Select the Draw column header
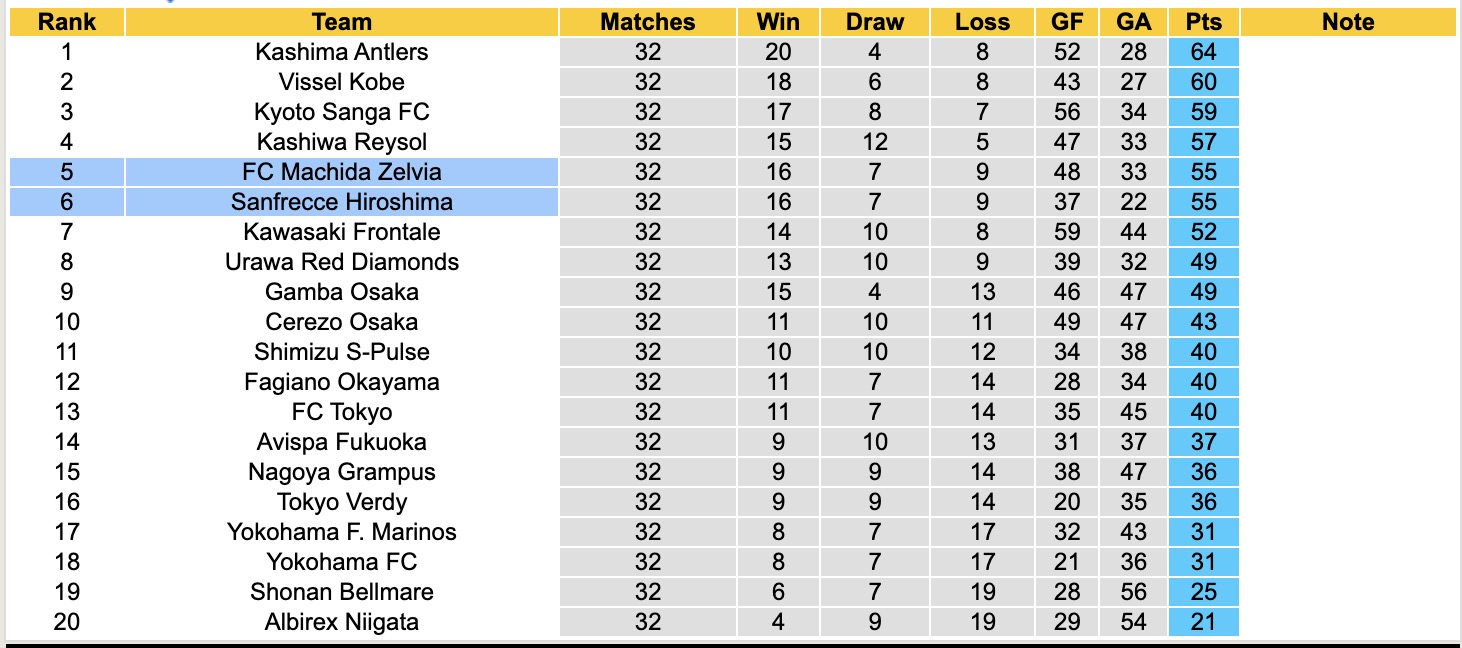Image resolution: width=1462 pixels, height=648 pixels. click(x=874, y=22)
